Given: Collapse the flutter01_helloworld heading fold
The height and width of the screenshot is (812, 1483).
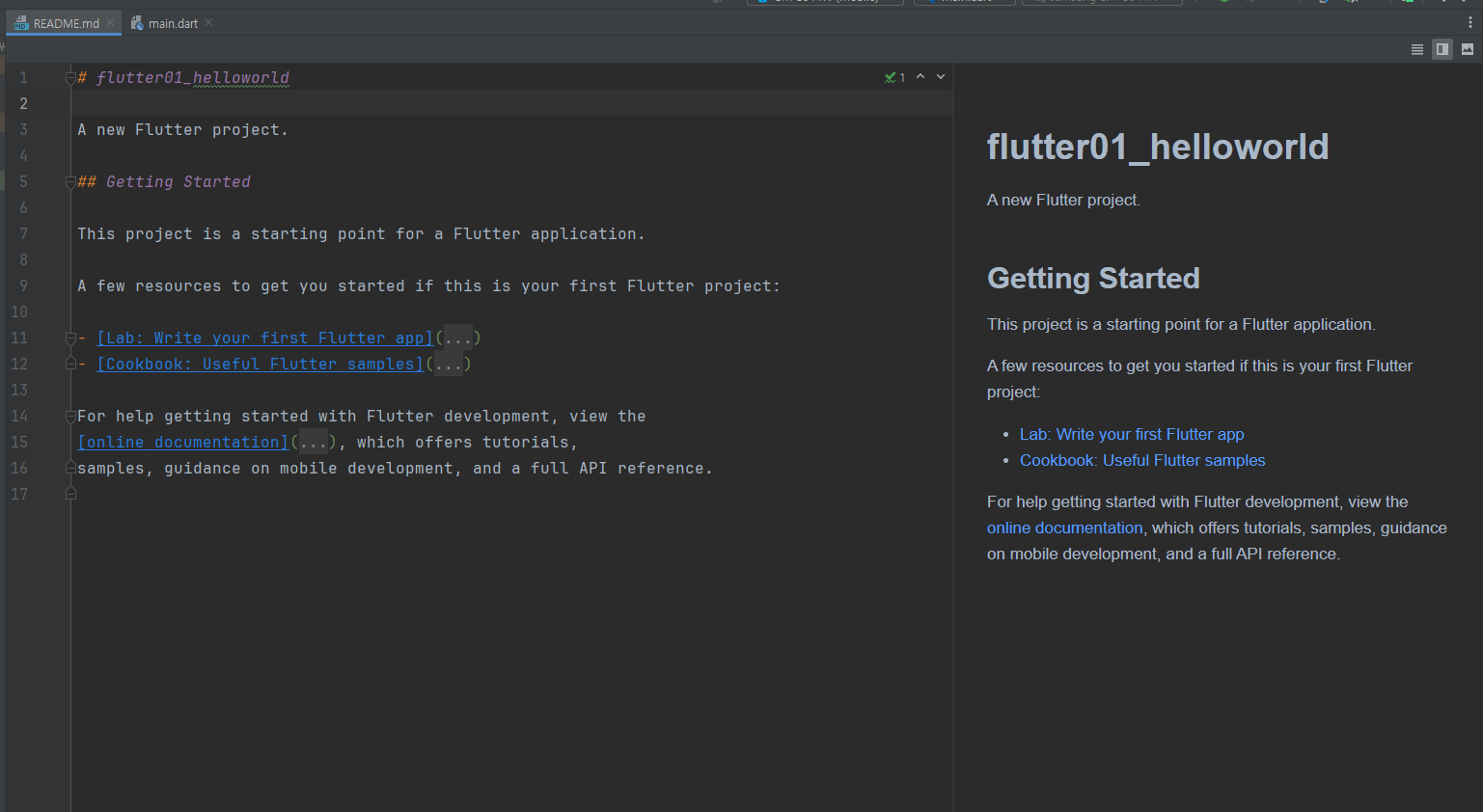Looking at the screenshot, I should 70,78.
